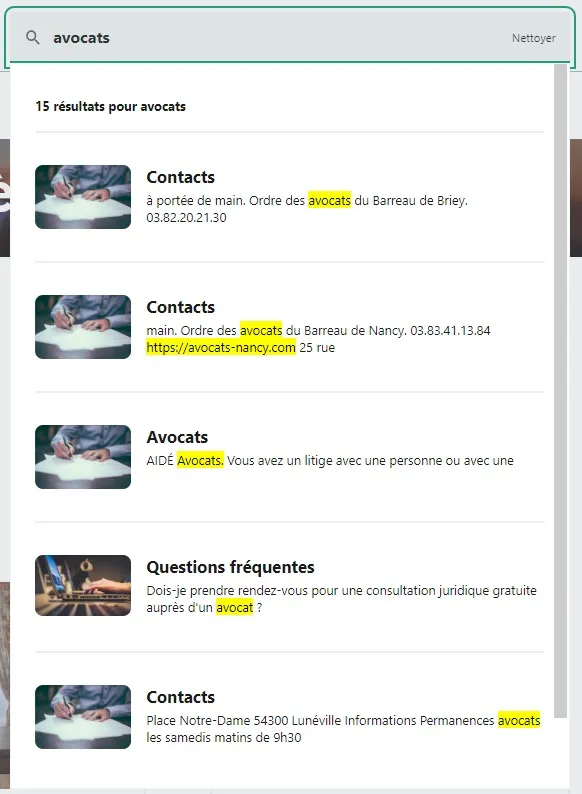
Task: Open the first Contacts result title
Action: (180, 177)
